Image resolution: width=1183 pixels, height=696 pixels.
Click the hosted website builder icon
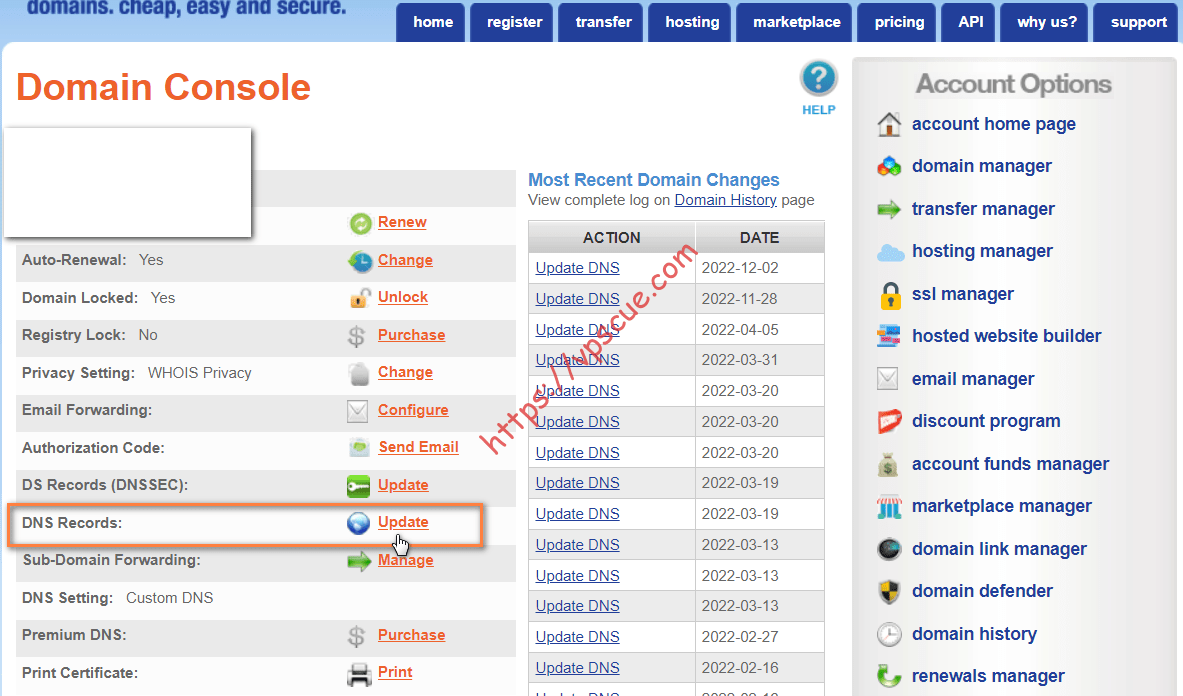click(x=889, y=336)
